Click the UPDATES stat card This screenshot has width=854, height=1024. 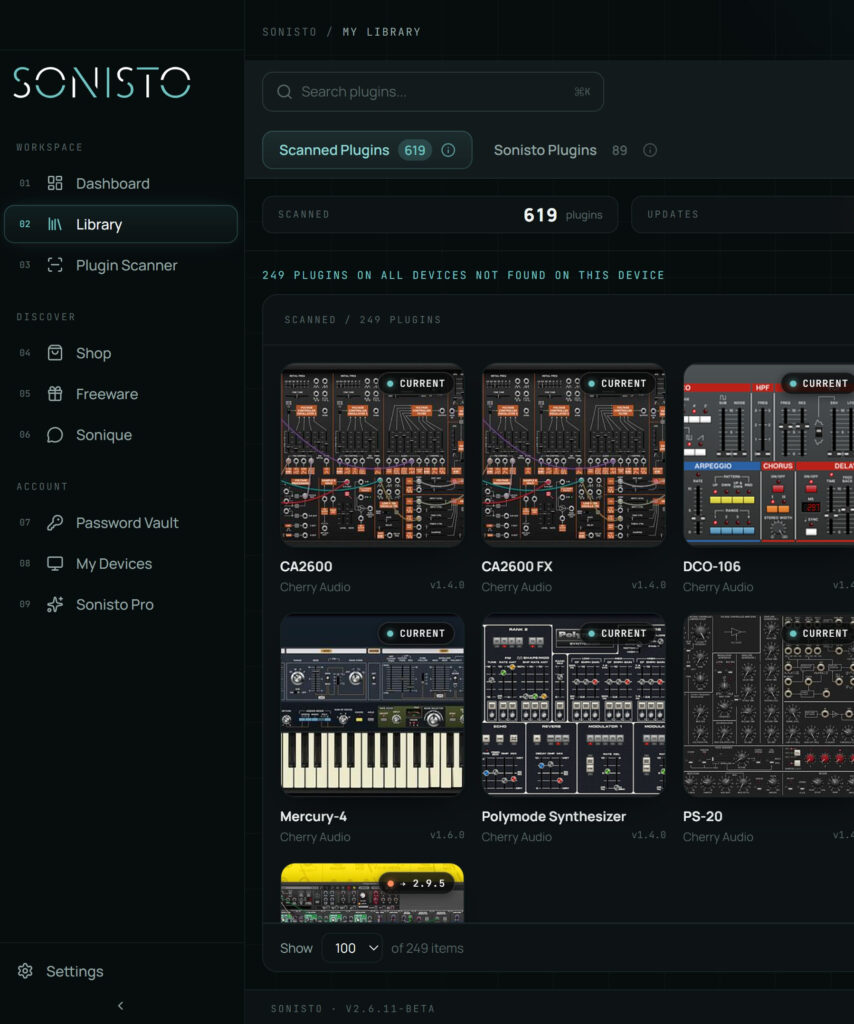pyautogui.click(x=742, y=214)
